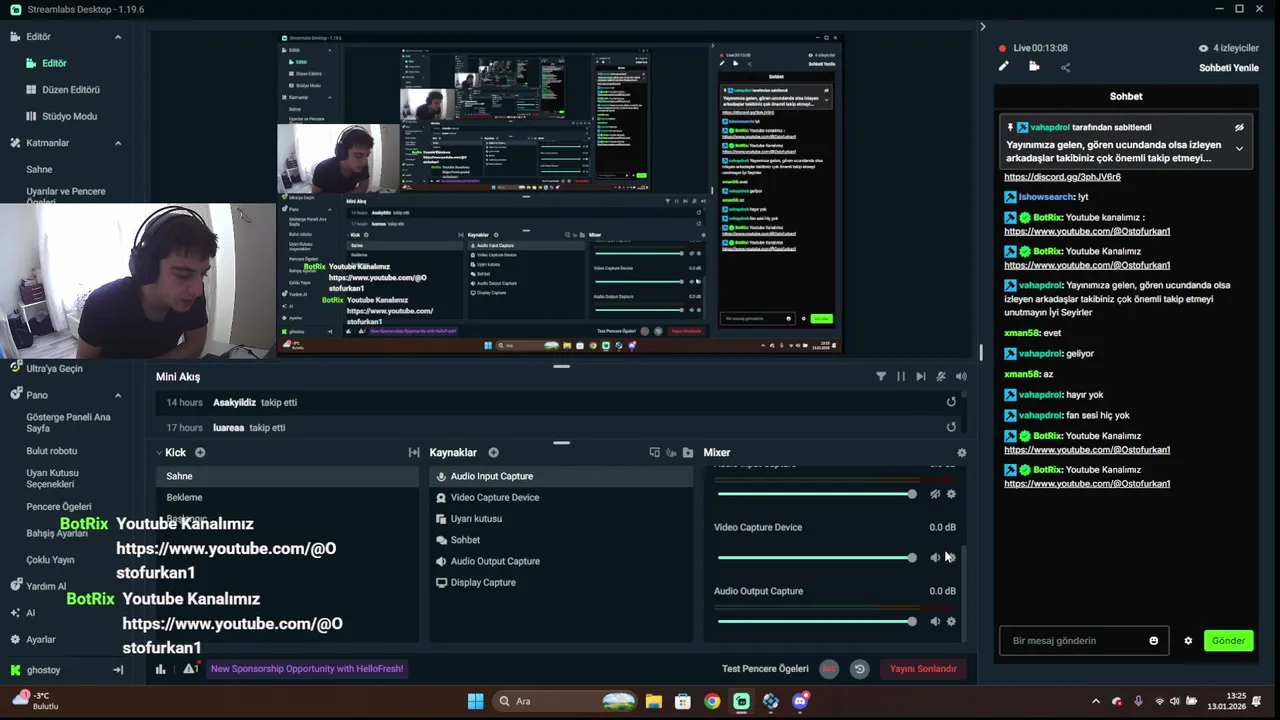Image resolution: width=1280 pixels, height=720 pixels.
Task: Open the notifications alert icon in footer
Action: (190, 669)
